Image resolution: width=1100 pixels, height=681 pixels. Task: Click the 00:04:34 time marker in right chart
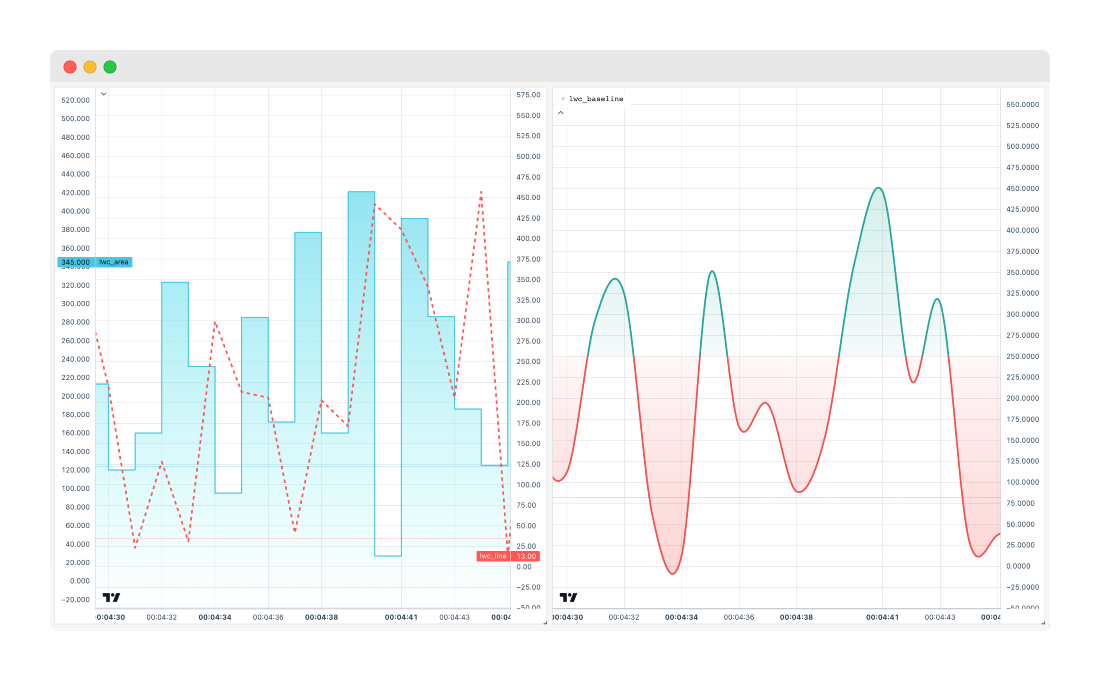click(x=681, y=617)
